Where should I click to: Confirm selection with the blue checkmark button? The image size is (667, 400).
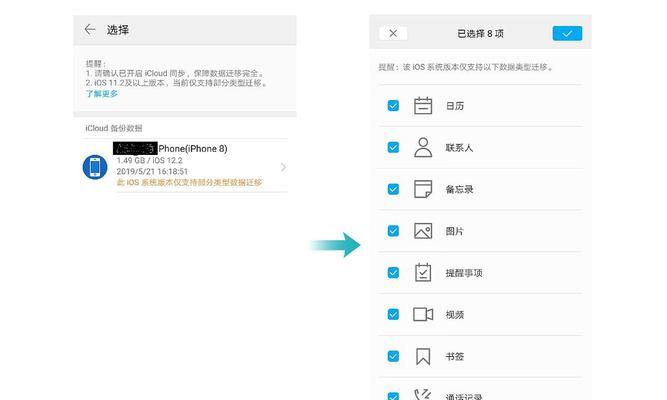567,34
